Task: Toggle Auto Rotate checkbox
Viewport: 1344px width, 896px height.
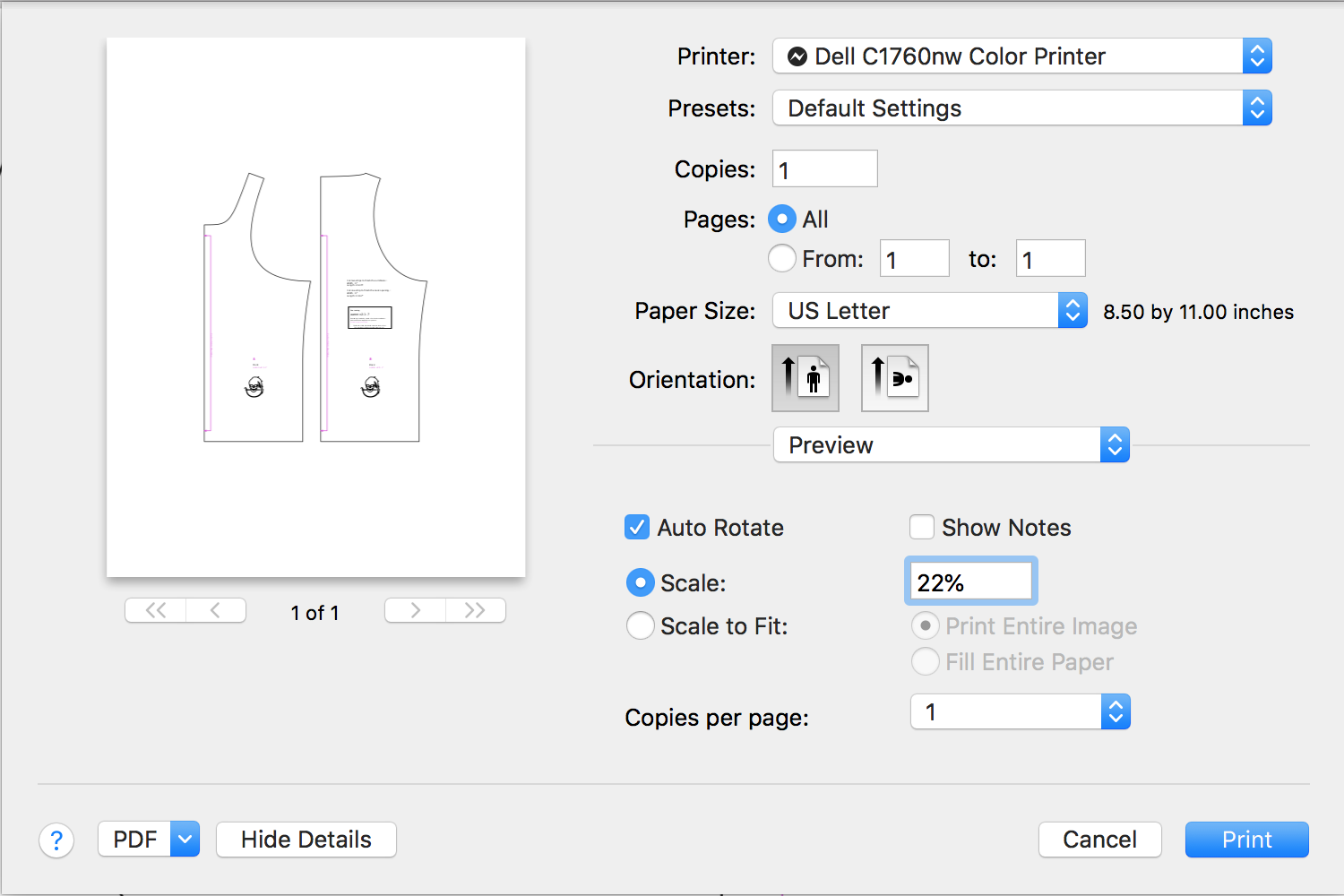Action: pos(637,527)
